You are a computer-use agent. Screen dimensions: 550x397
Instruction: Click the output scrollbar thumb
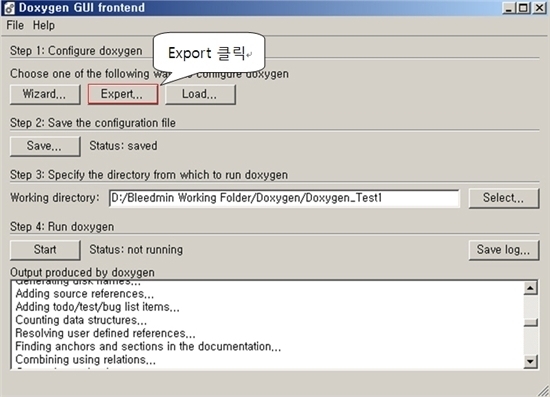(530, 322)
